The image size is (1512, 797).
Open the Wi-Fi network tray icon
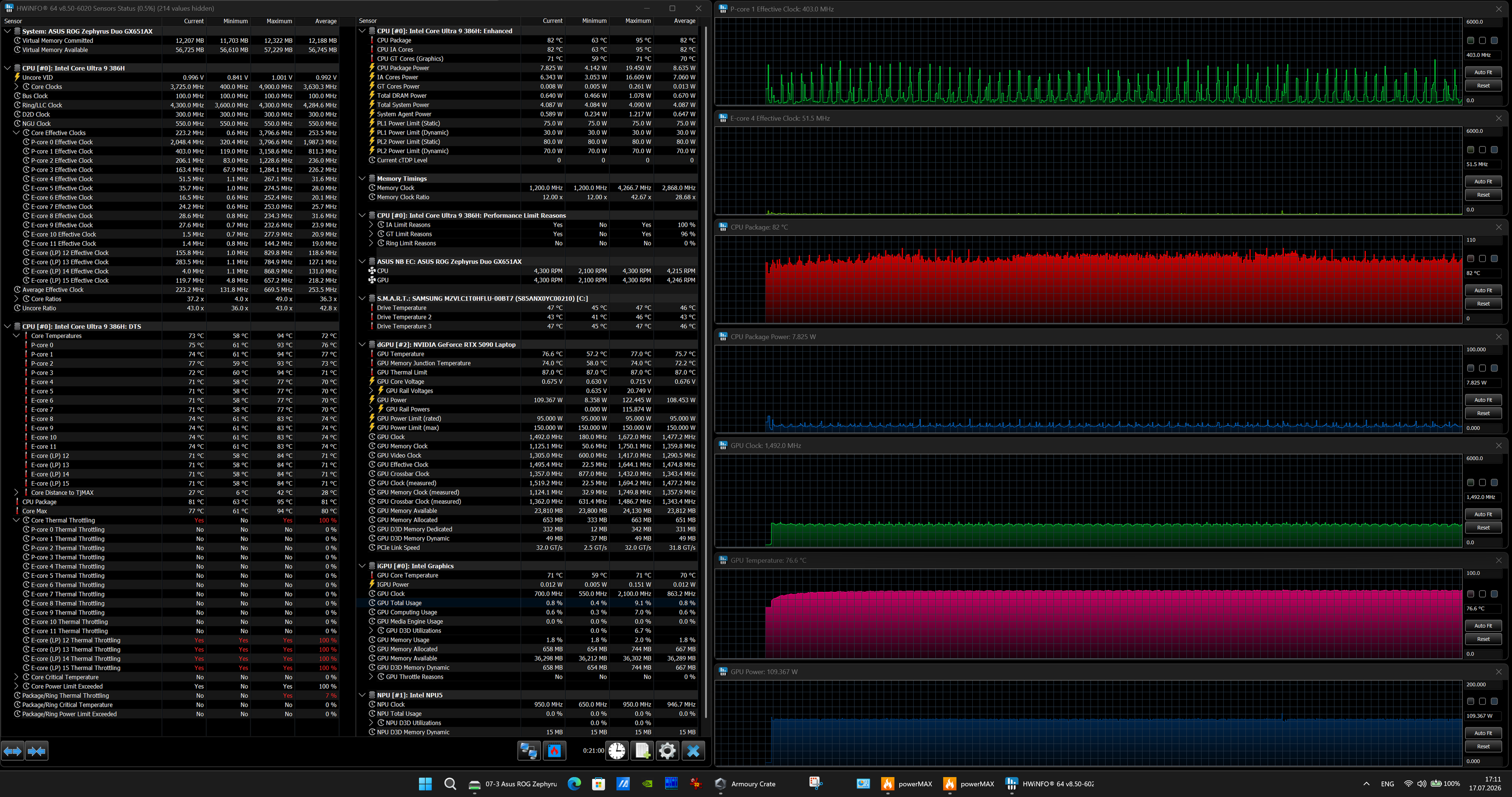pos(1408,783)
